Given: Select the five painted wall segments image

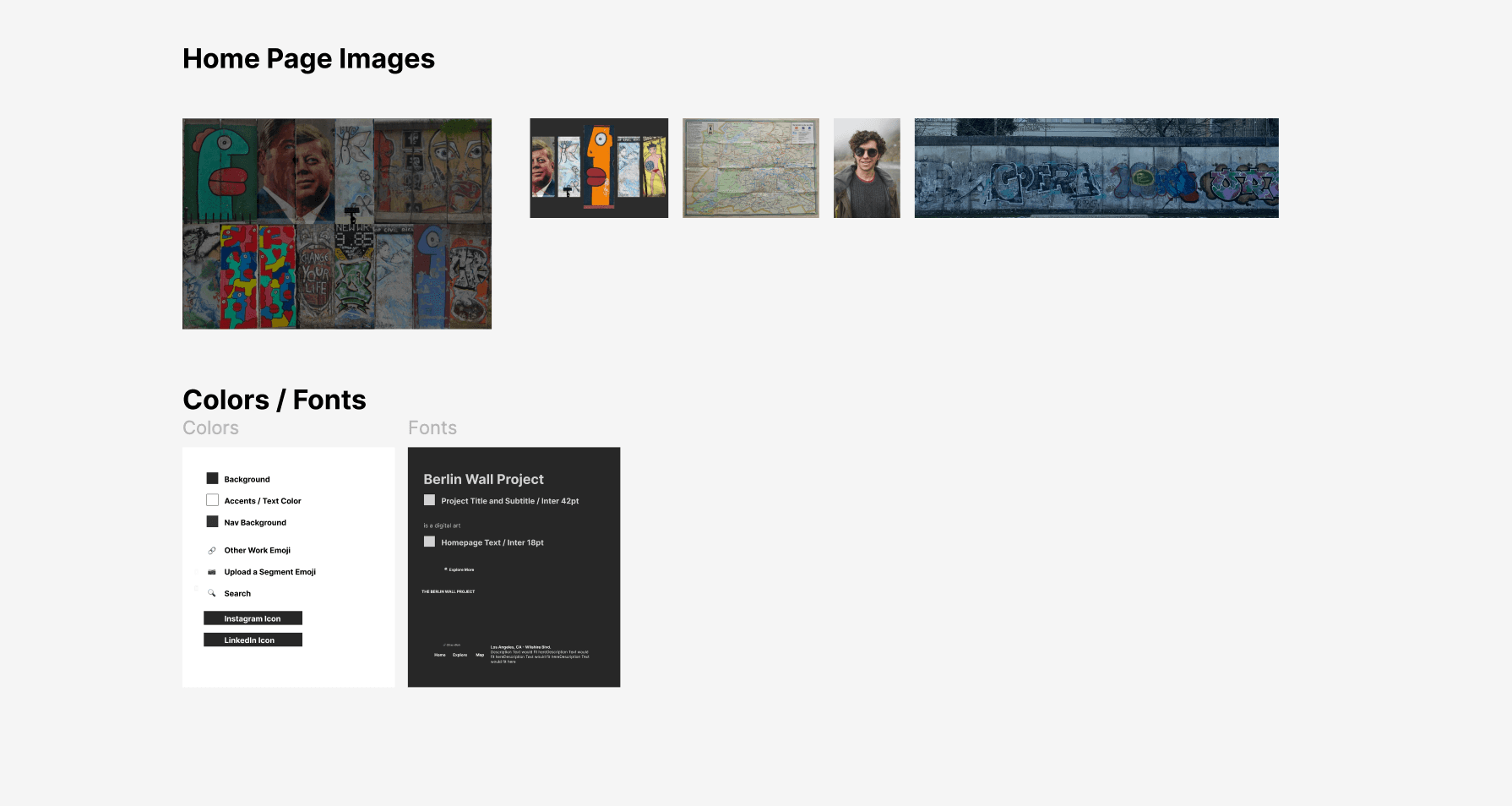Looking at the screenshot, I should click(x=599, y=168).
